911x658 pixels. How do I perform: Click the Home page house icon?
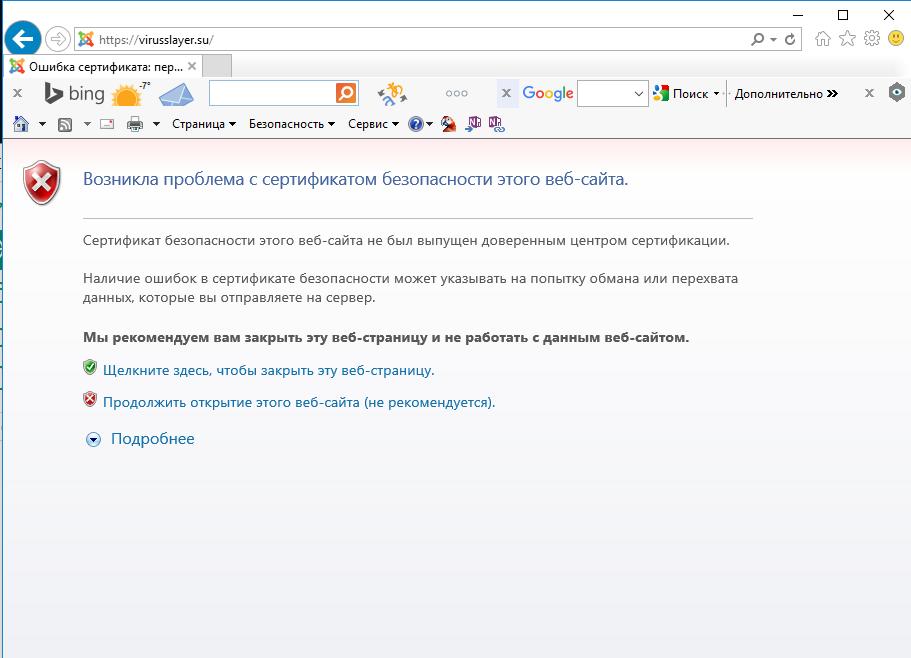coord(20,124)
